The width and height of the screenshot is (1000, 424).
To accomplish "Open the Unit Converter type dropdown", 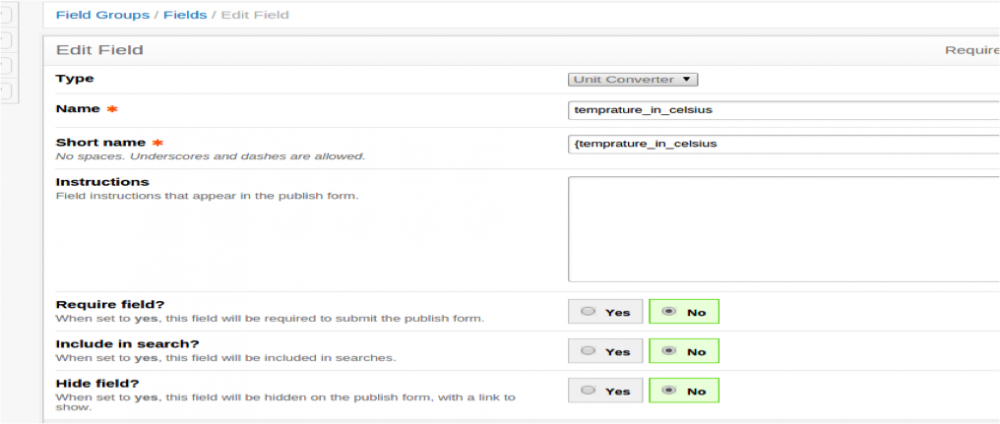I will 632,79.
